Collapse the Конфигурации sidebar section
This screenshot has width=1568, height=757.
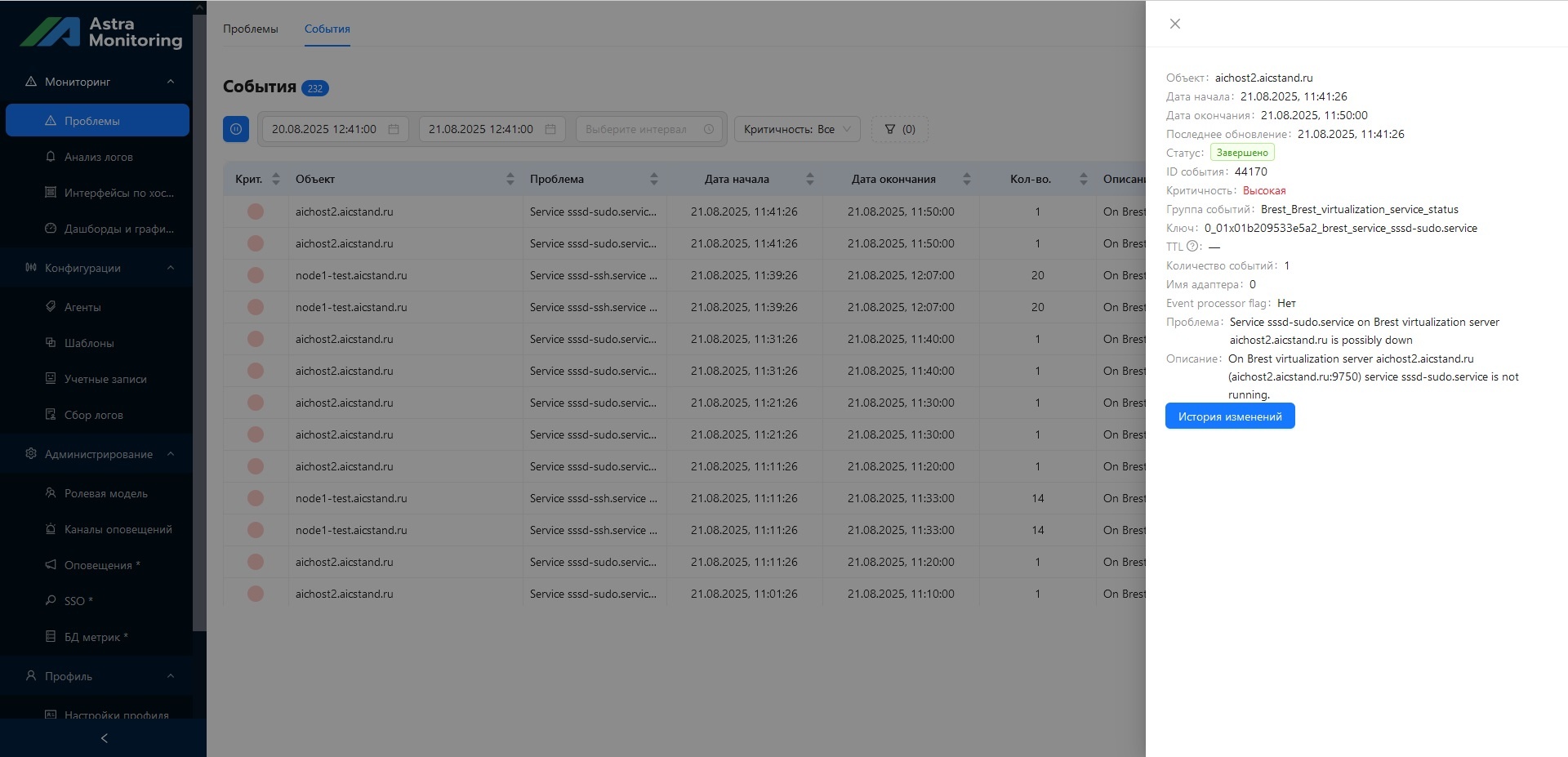[x=171, y=268]
